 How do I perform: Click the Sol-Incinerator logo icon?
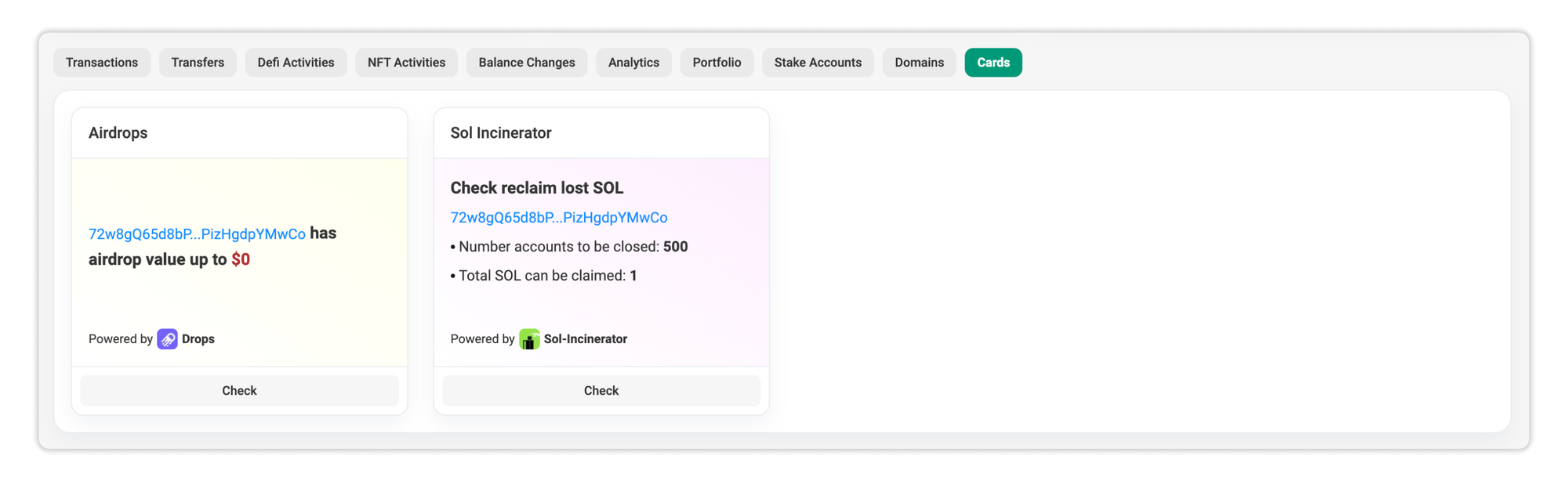pyautogui.click(x=529, y=339)
